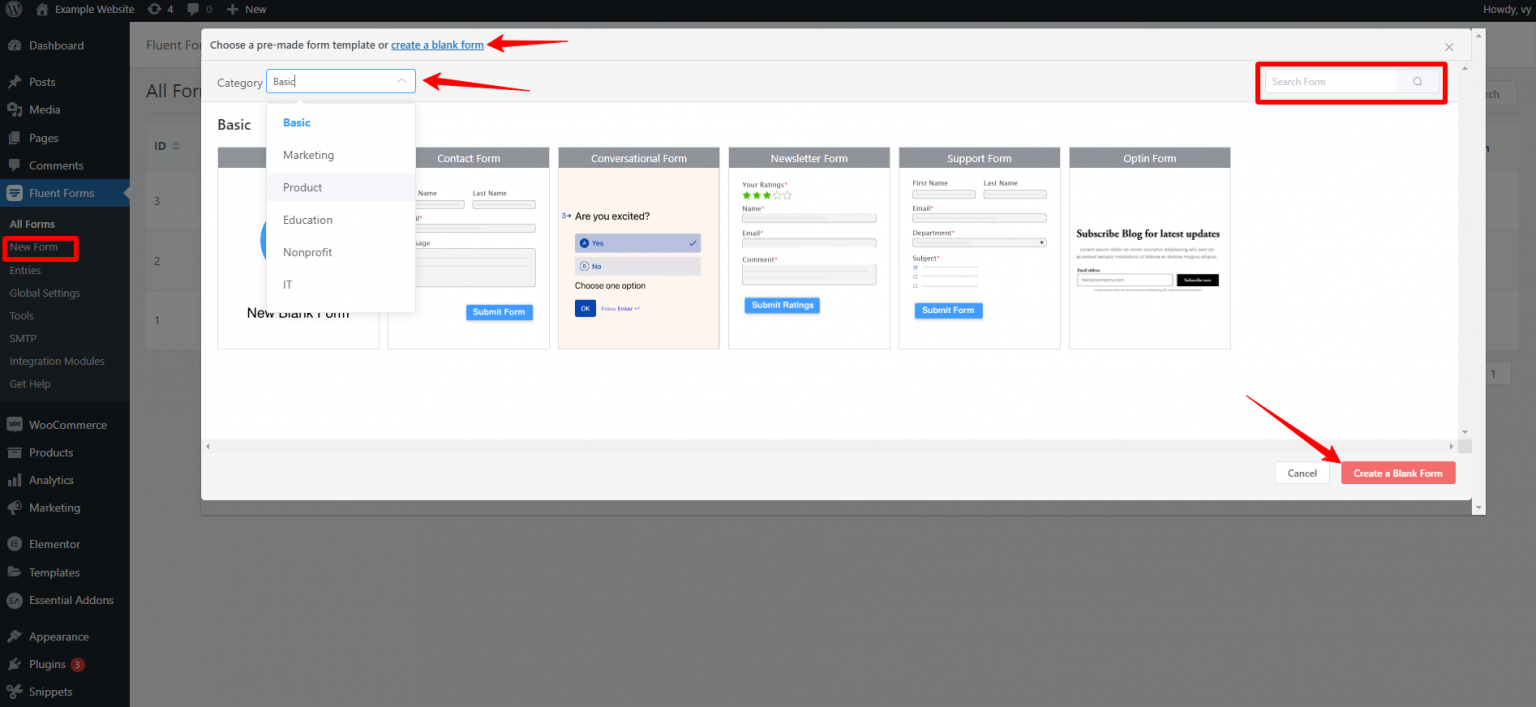
Task: Choose Marketing from the category list
Action: 308,155
